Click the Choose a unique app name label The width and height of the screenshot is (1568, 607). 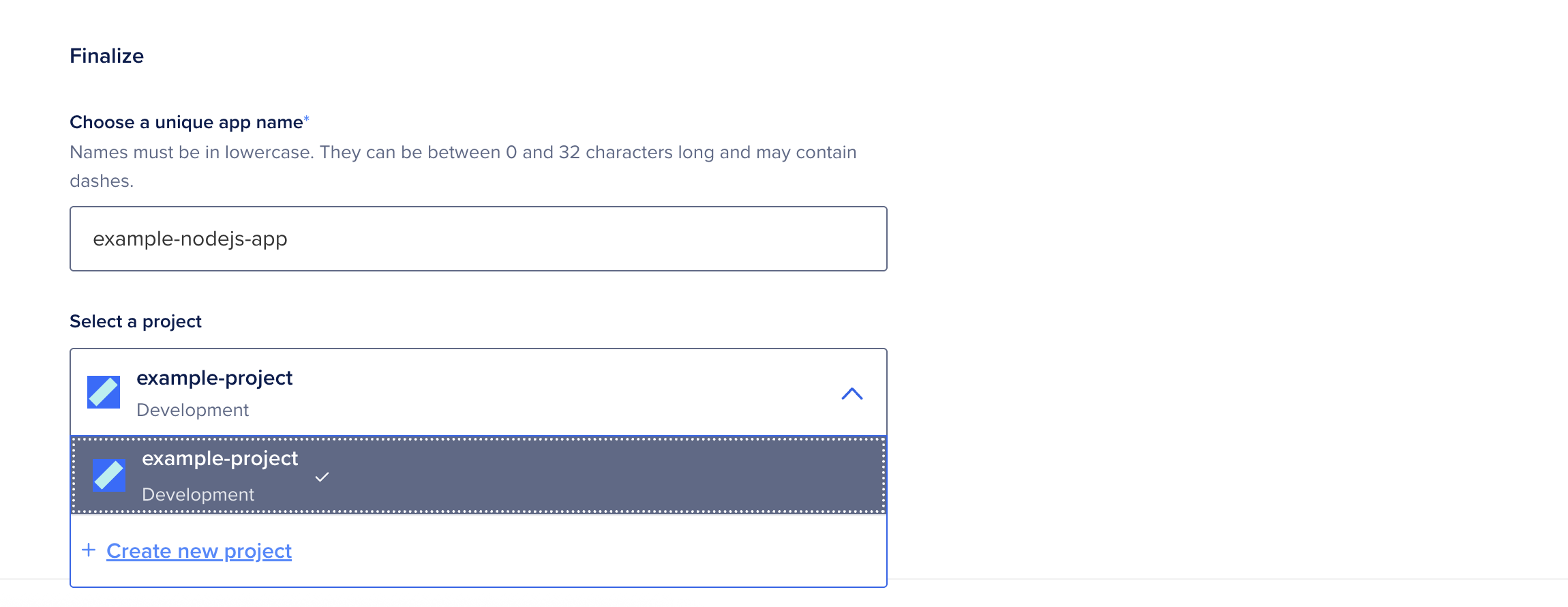click(x=186, y=121)
